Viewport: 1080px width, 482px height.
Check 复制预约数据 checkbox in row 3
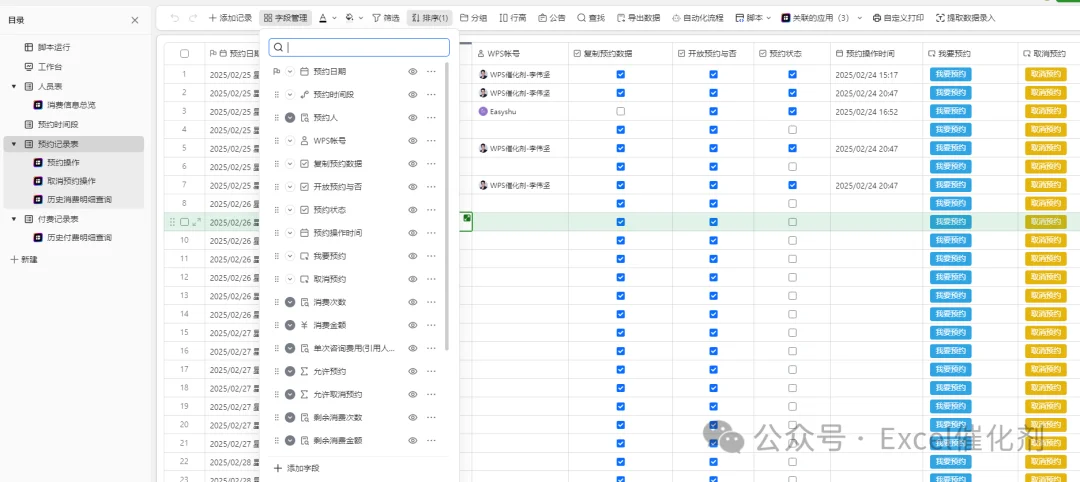point(621,111)
